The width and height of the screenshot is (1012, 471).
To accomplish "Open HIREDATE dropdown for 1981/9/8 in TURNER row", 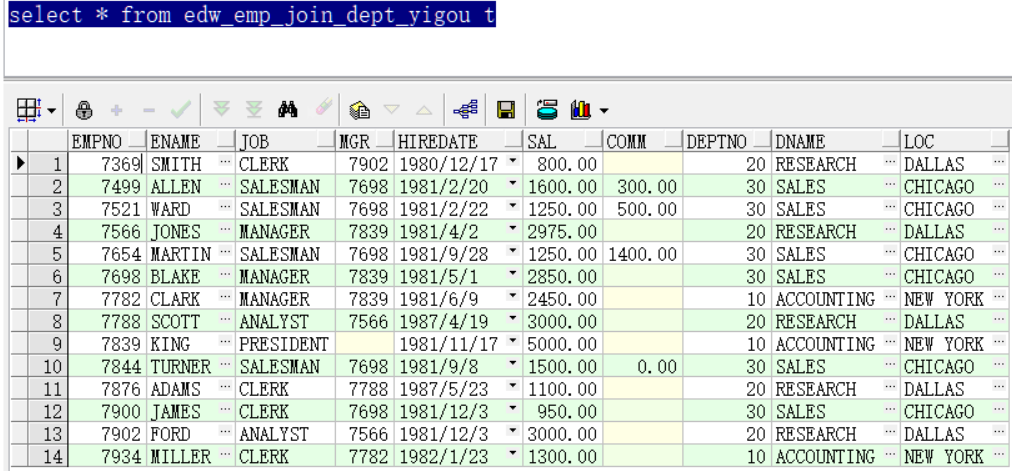I will pyautogui.click(x=512, y=363).
